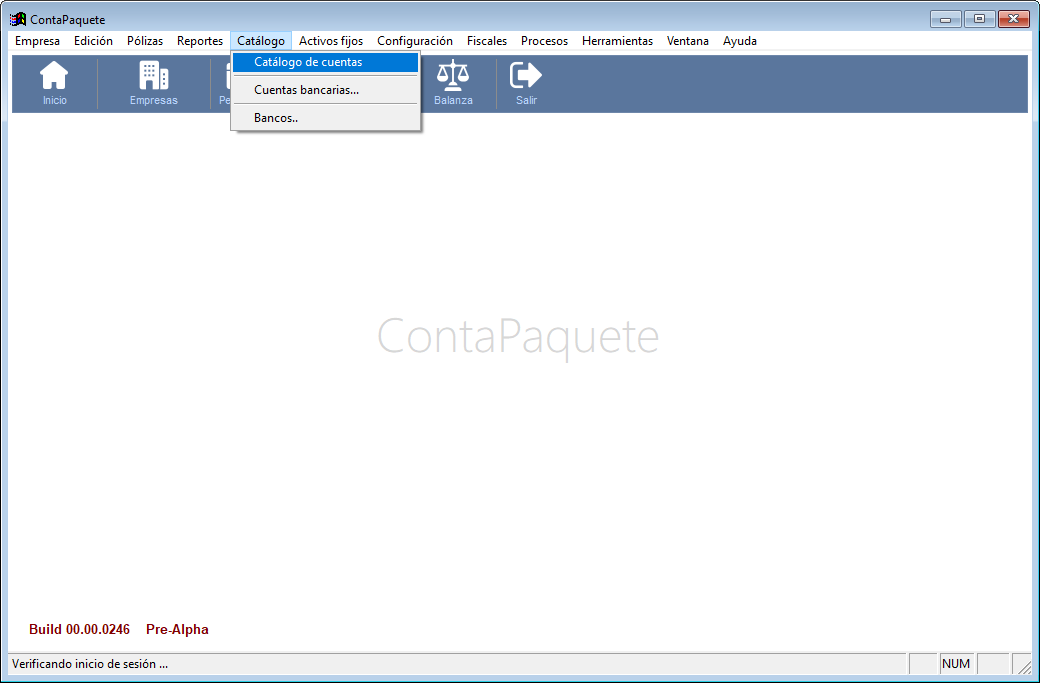Open the Configuración menu
Screen dimensions: 1040x683
tap(415, 41)
